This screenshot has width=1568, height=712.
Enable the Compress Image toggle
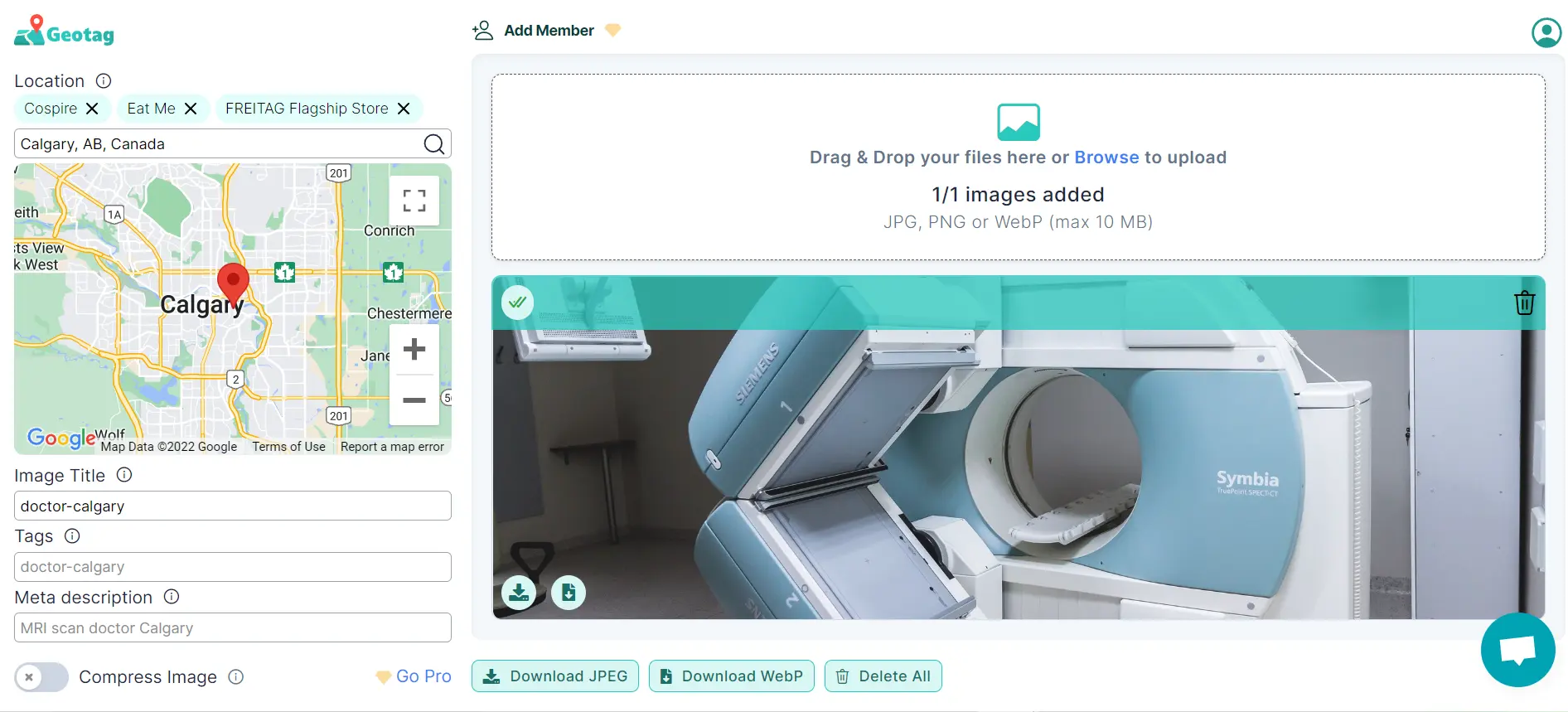pyautogui.click(x=41, y=677)
